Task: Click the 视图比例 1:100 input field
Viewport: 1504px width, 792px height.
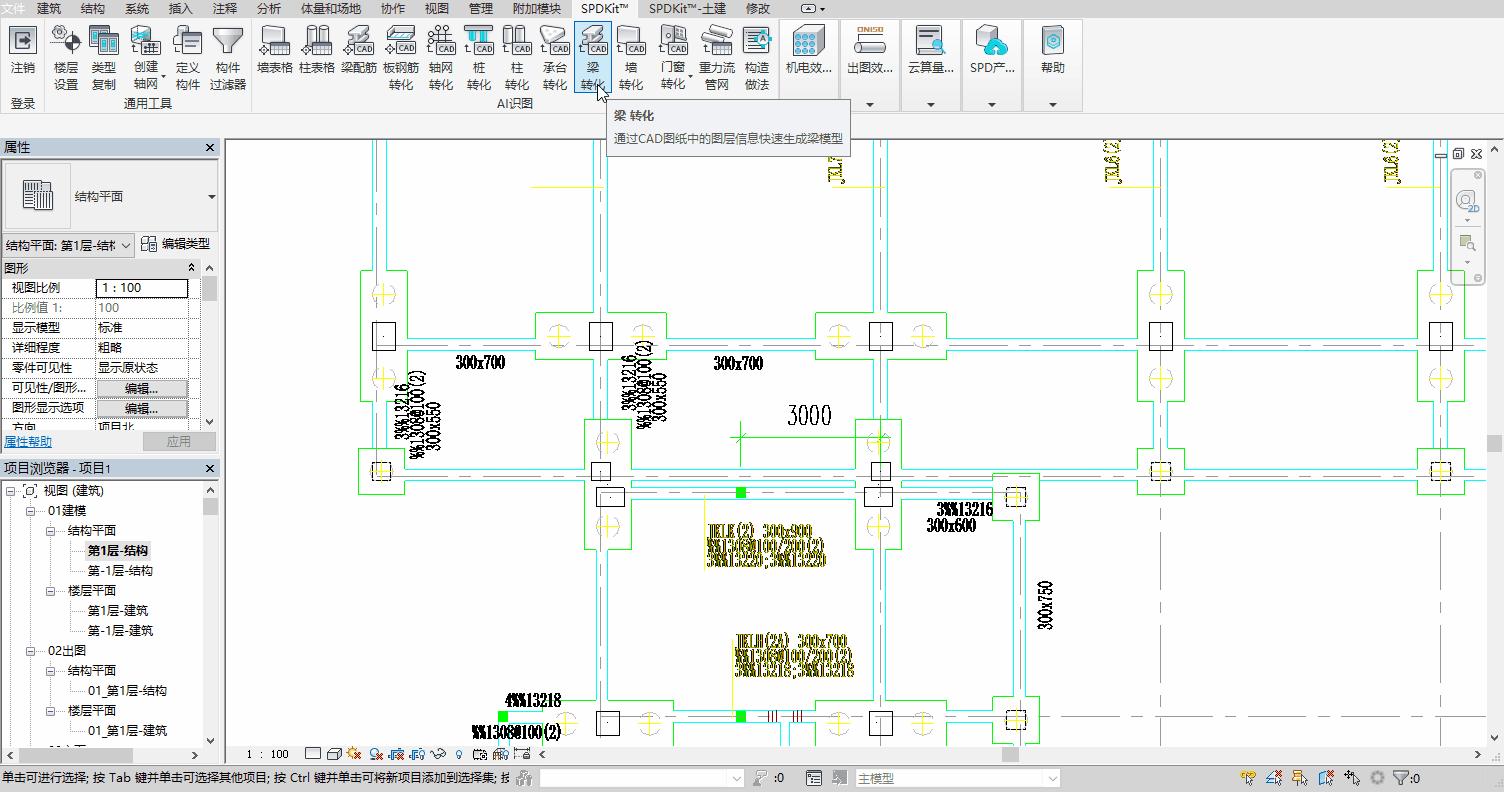Action: point(142,288)
